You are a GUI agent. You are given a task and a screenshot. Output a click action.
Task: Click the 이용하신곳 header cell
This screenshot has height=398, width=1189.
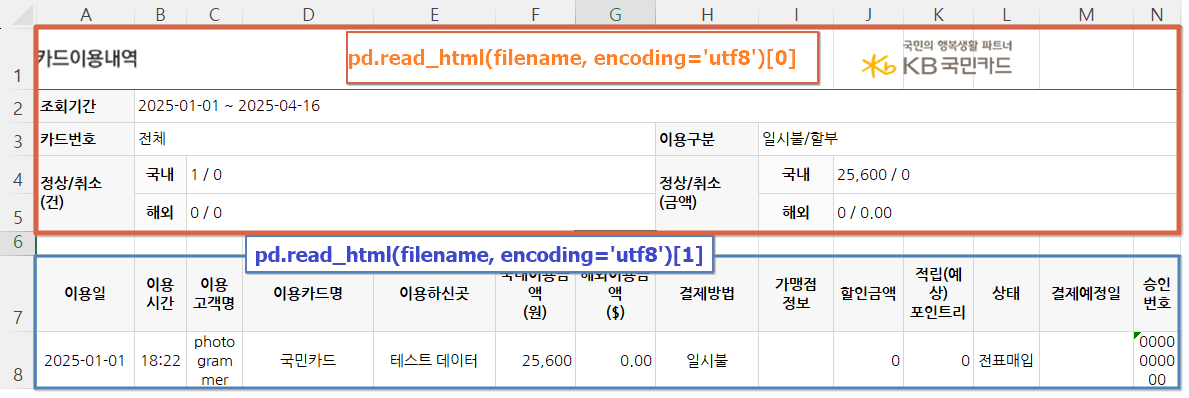click(x=434, y=294)
